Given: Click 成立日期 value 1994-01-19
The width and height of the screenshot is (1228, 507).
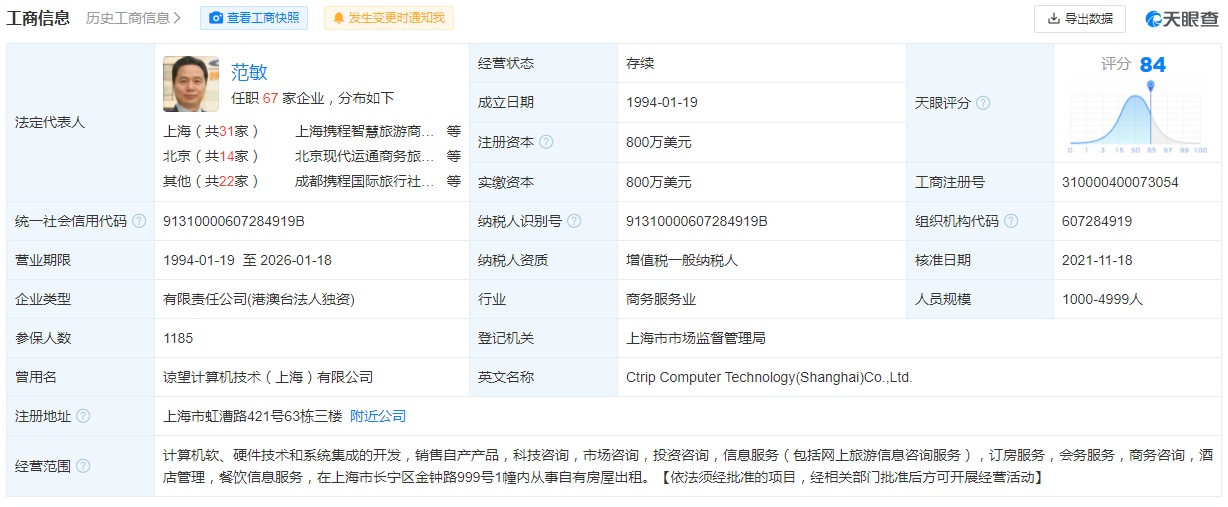Looking at the screenshot, I should (x=662, y=102).
